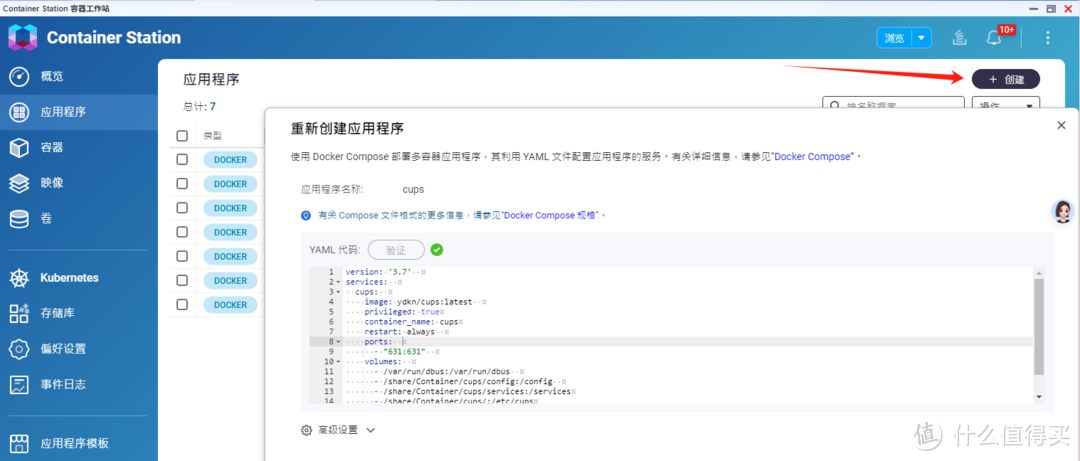Image resolution: width=1080 pixels, height=461 pixels.
Task: Open the stacked tasks icon in header
Action: pos(958,38)
